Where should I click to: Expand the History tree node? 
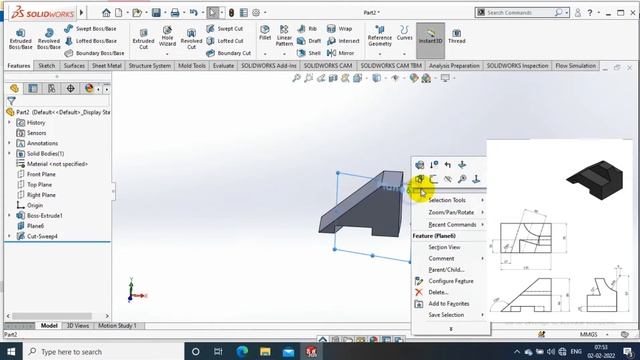[x=9, y=122]
